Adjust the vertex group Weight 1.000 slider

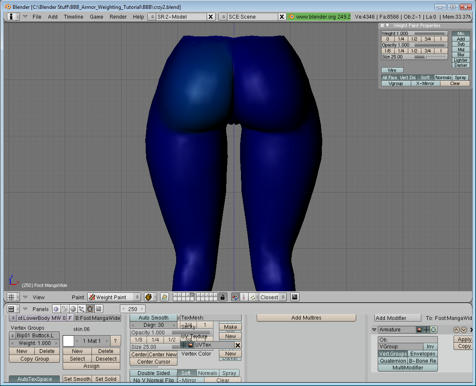[34, 343]
